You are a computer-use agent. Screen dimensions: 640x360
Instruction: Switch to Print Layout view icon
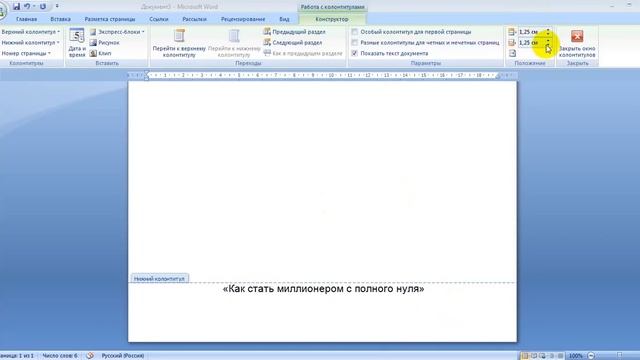(x=525, y=356)
